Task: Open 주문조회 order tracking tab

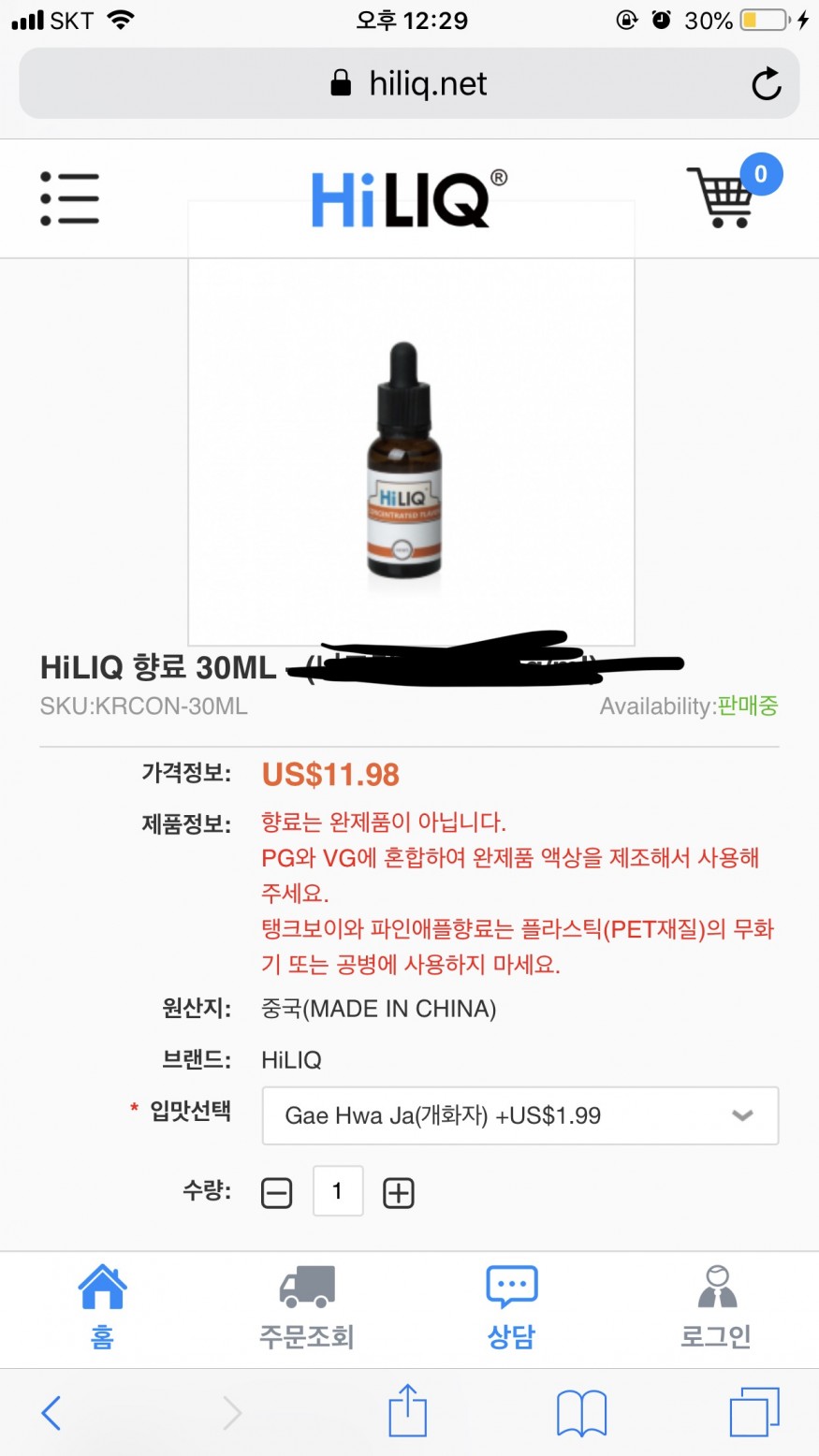Action: [x=307, y=1306]
